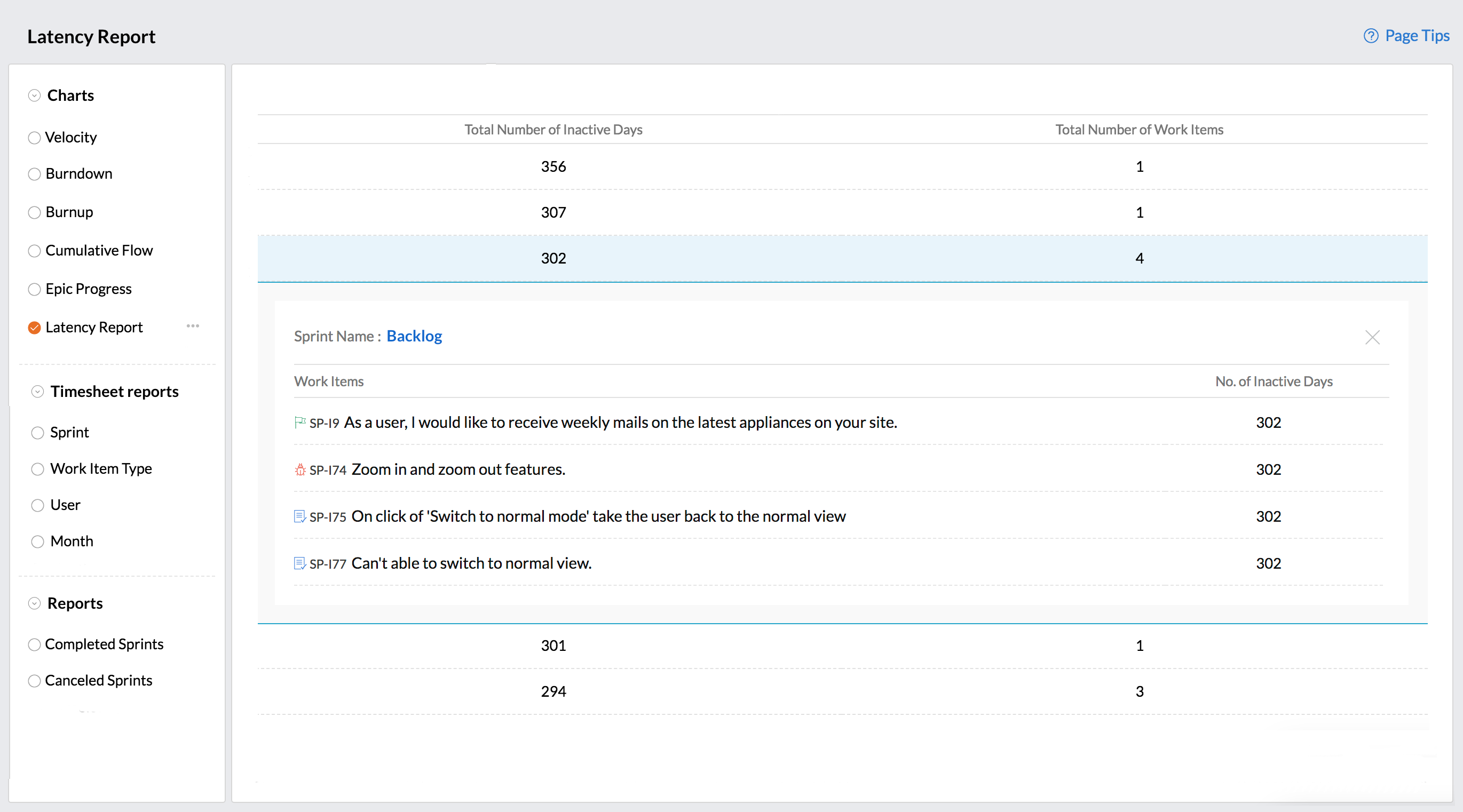The width and height of the screenshot is (1463, 812).
Task: Click the story flag icon beside SP-I9
Action: pos(300,422)
